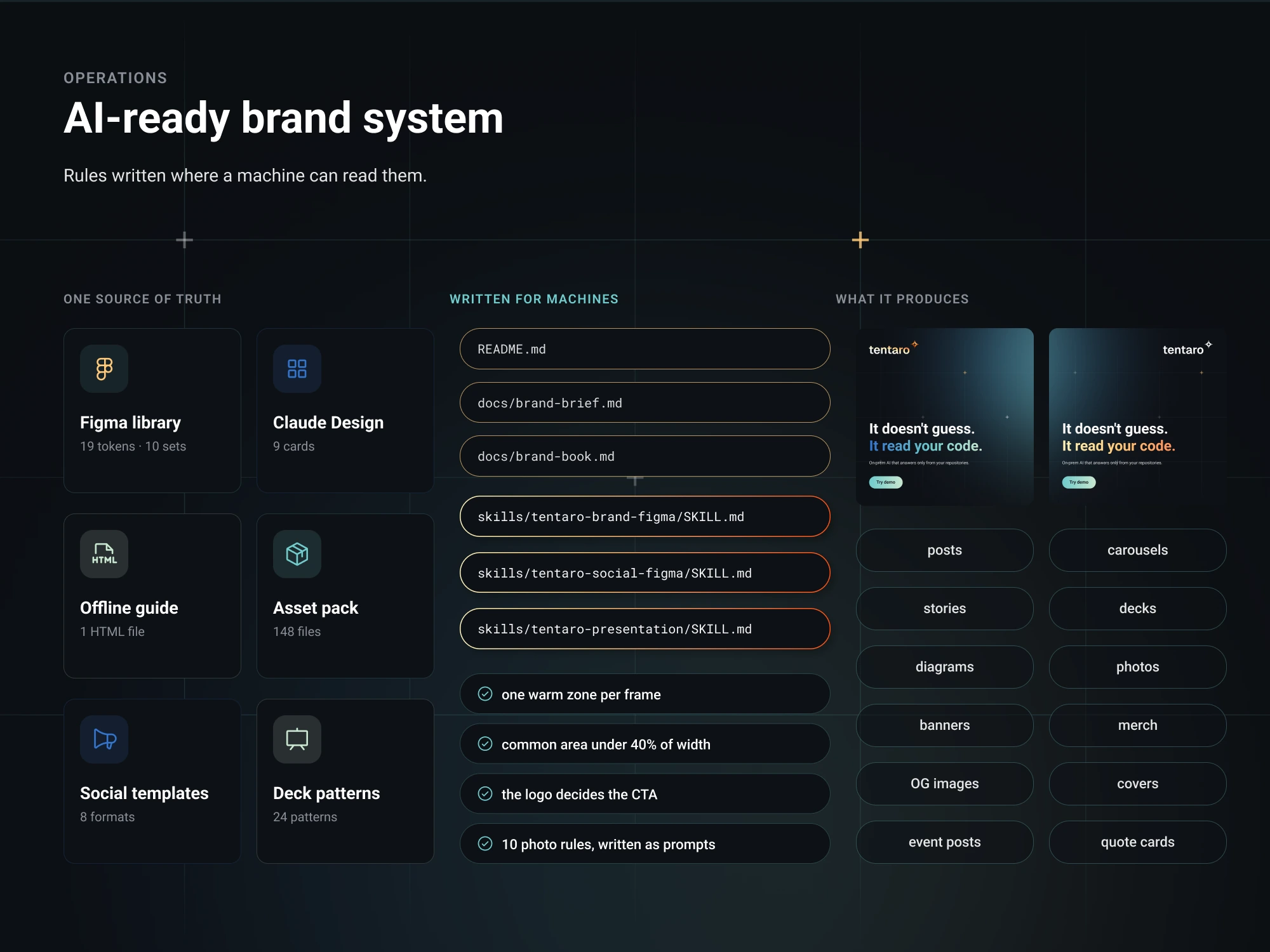The image size is (1270, 952).
Task: Click the 'banners' output pill
Action: [945, 725]
